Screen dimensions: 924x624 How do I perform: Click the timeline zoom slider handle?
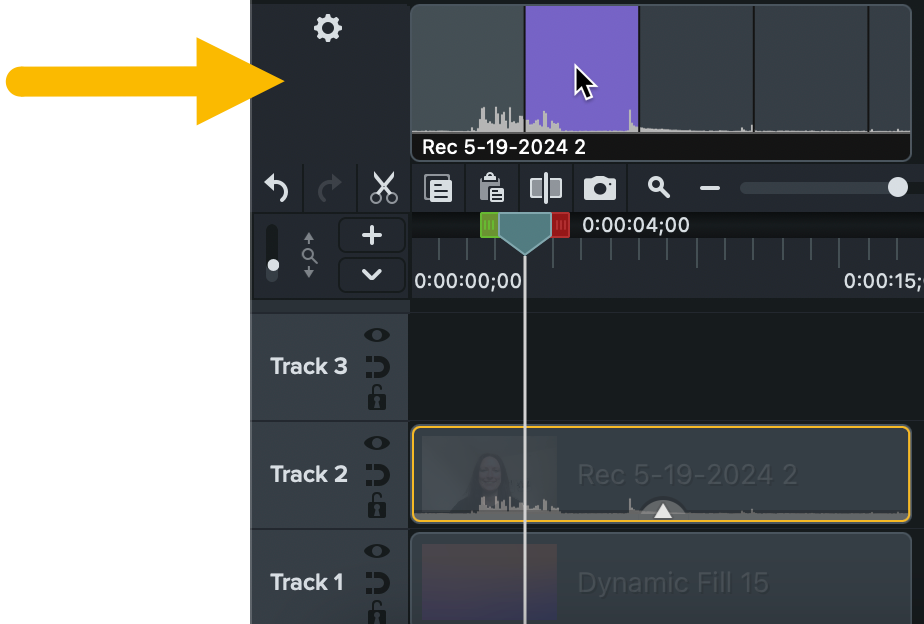coord(897,187)
